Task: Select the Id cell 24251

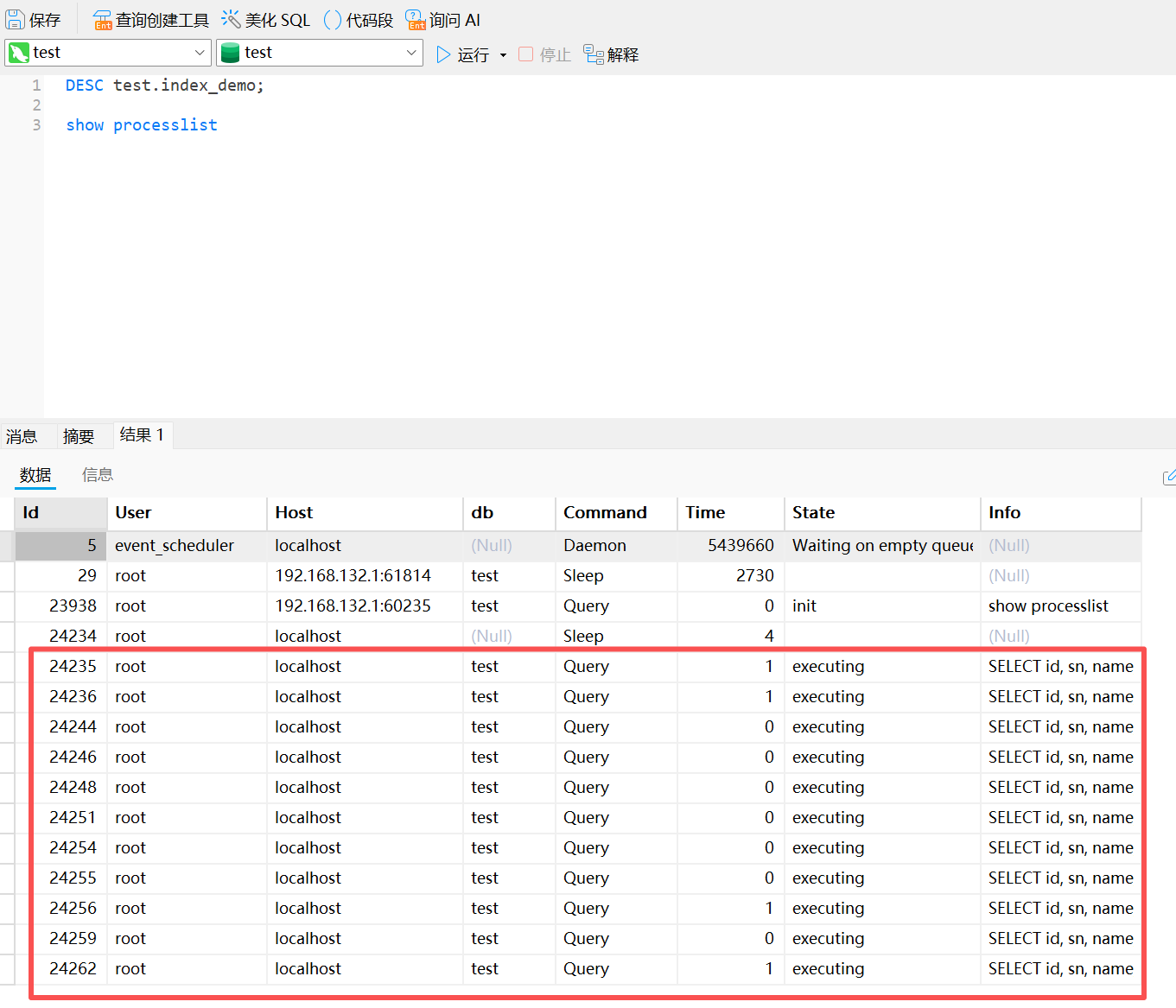Action: pyautogui.click(x=60, y=818)
